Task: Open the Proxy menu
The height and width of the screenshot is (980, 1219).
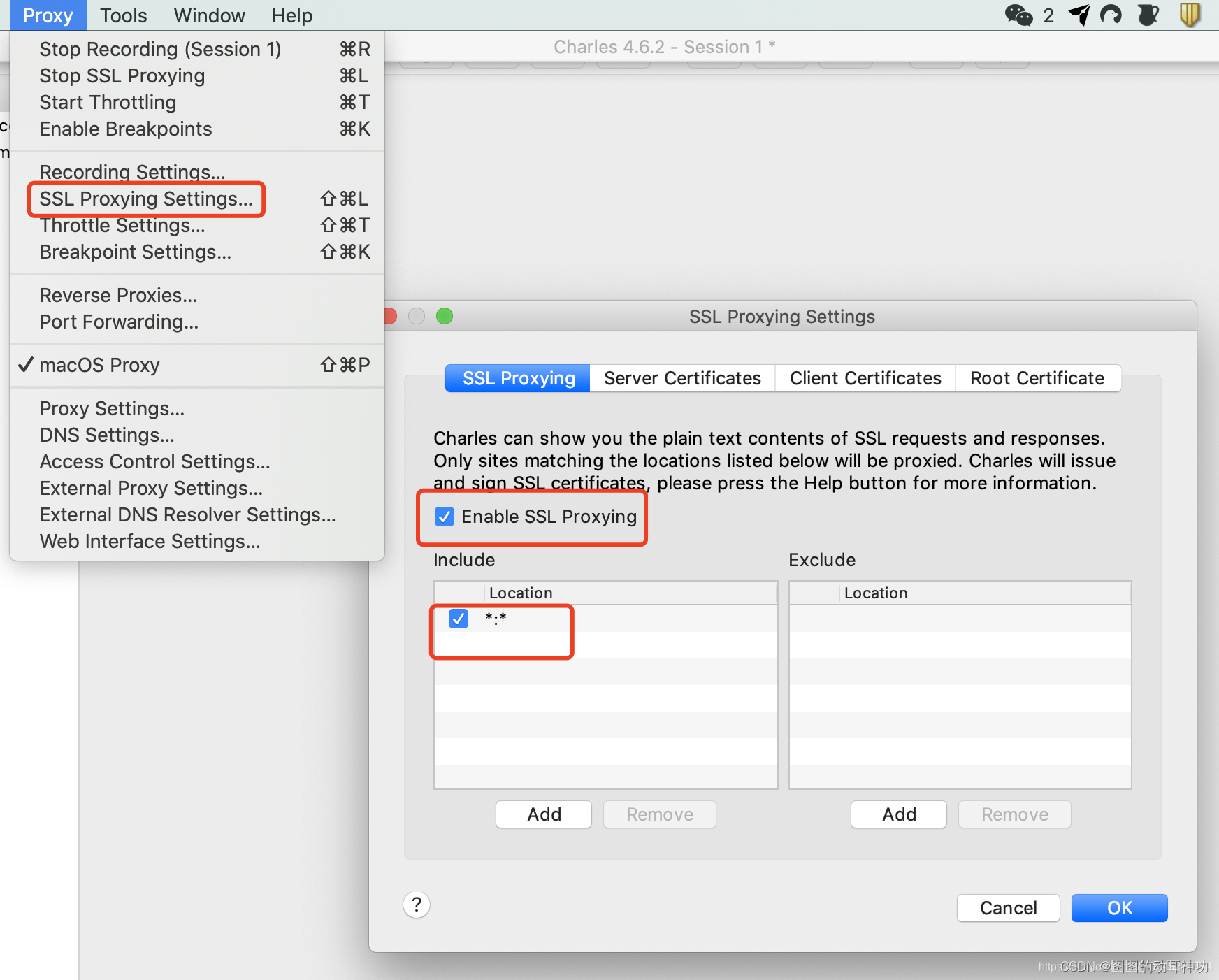Action: tap(48, 15)
